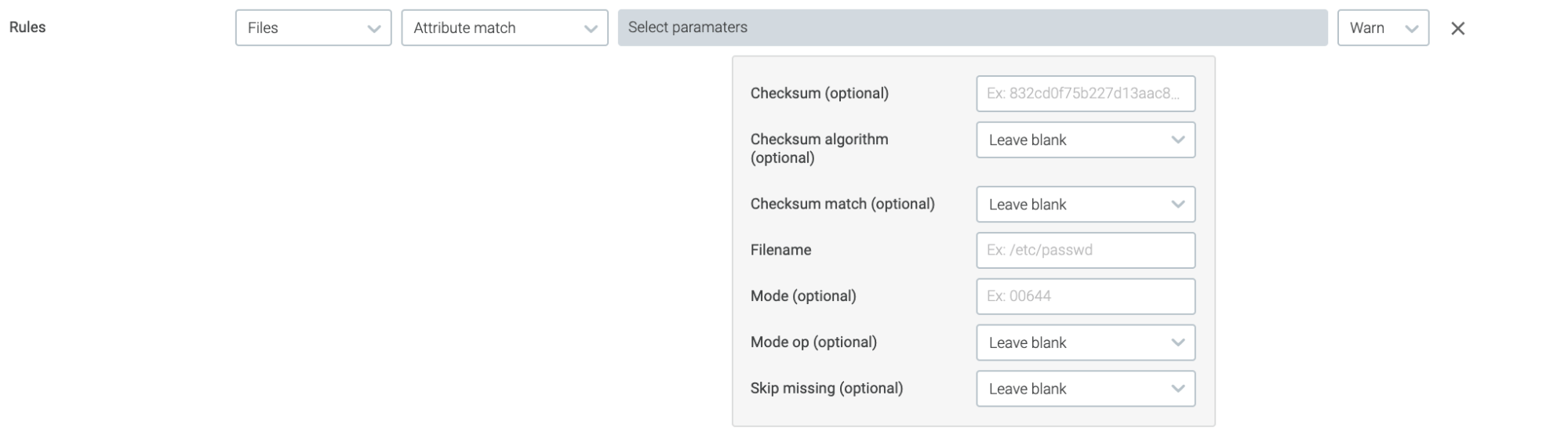Click the Mode input field
Image resolution: width=1568 pixels, height=435 pixels.
click(x=1085, y=296)
